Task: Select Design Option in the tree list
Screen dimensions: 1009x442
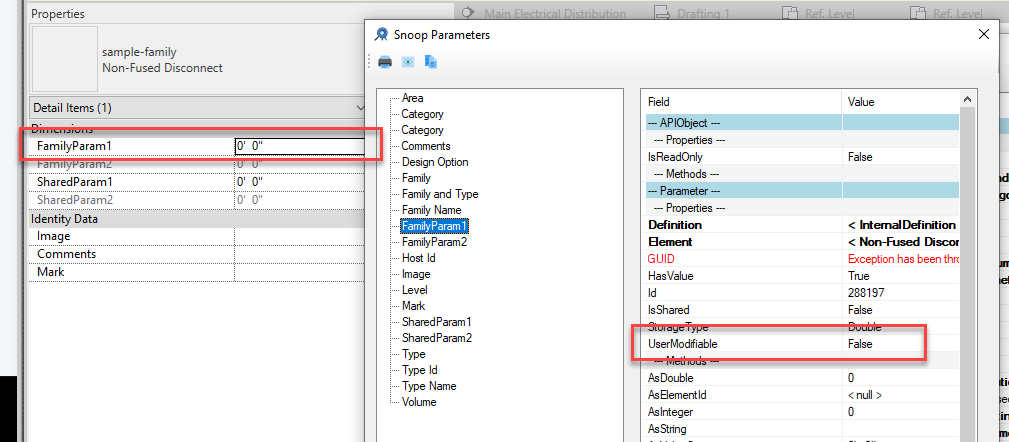Action: [x=435, y=162]
